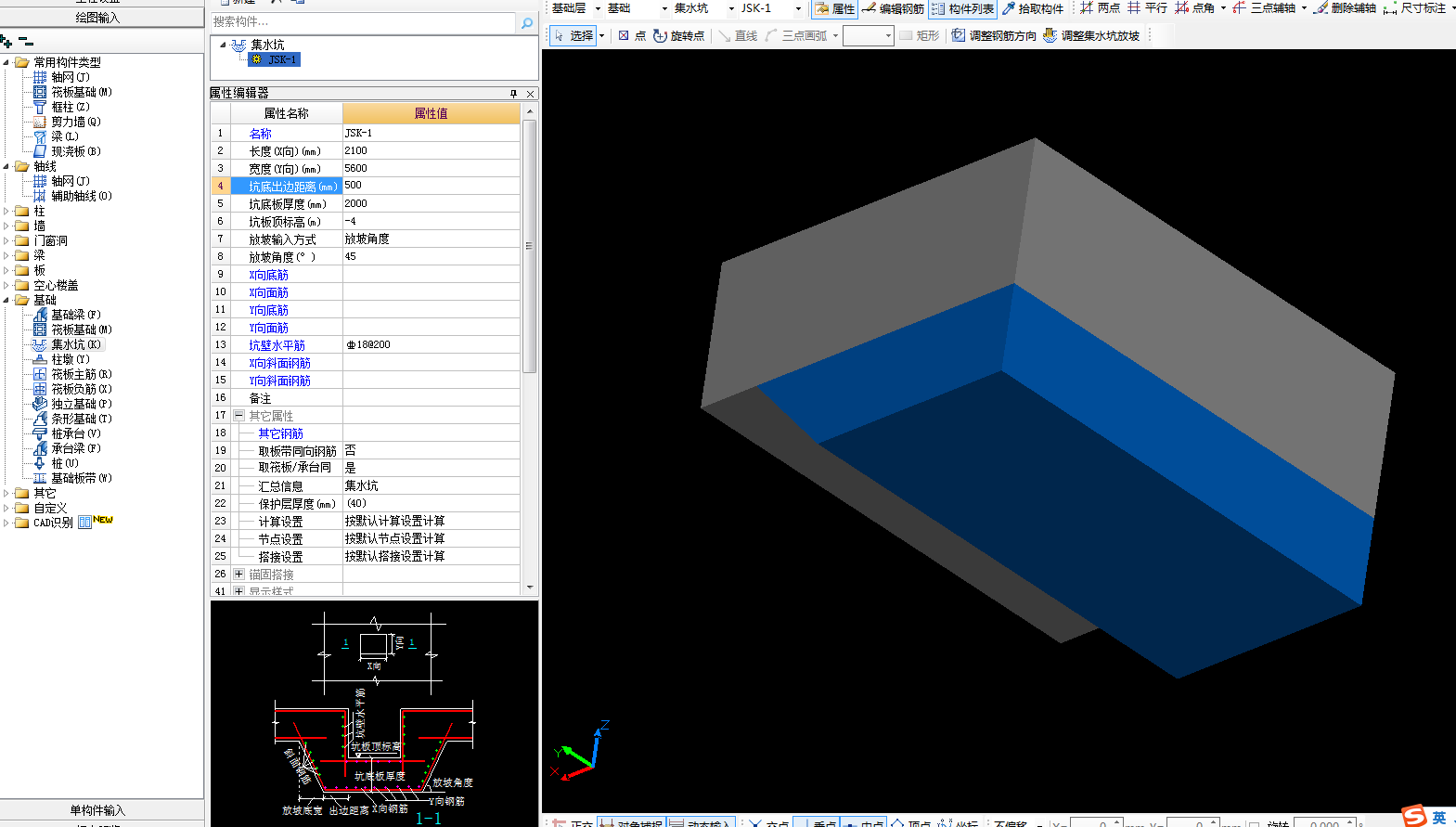
Task: Pick the 点 point drawing tool
Action: [x=632, y=35]
